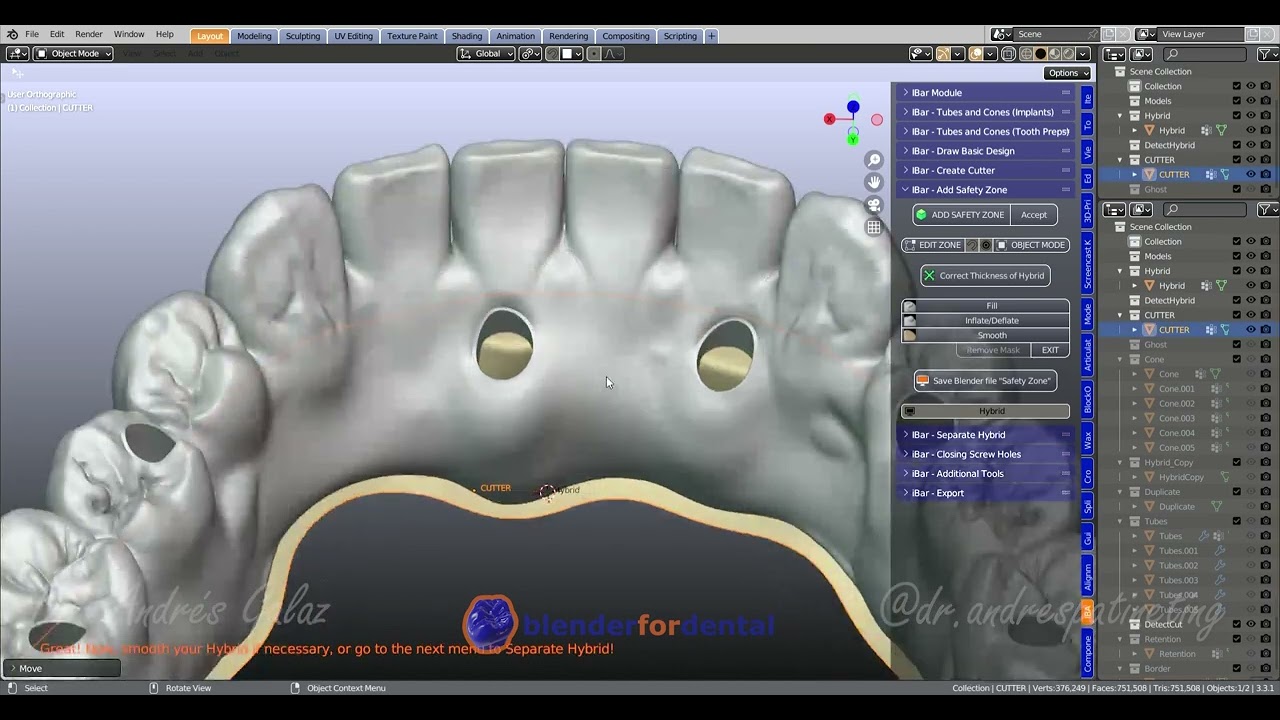
Task: Switch to the Shading workspace tab
Action: point(466,36)
